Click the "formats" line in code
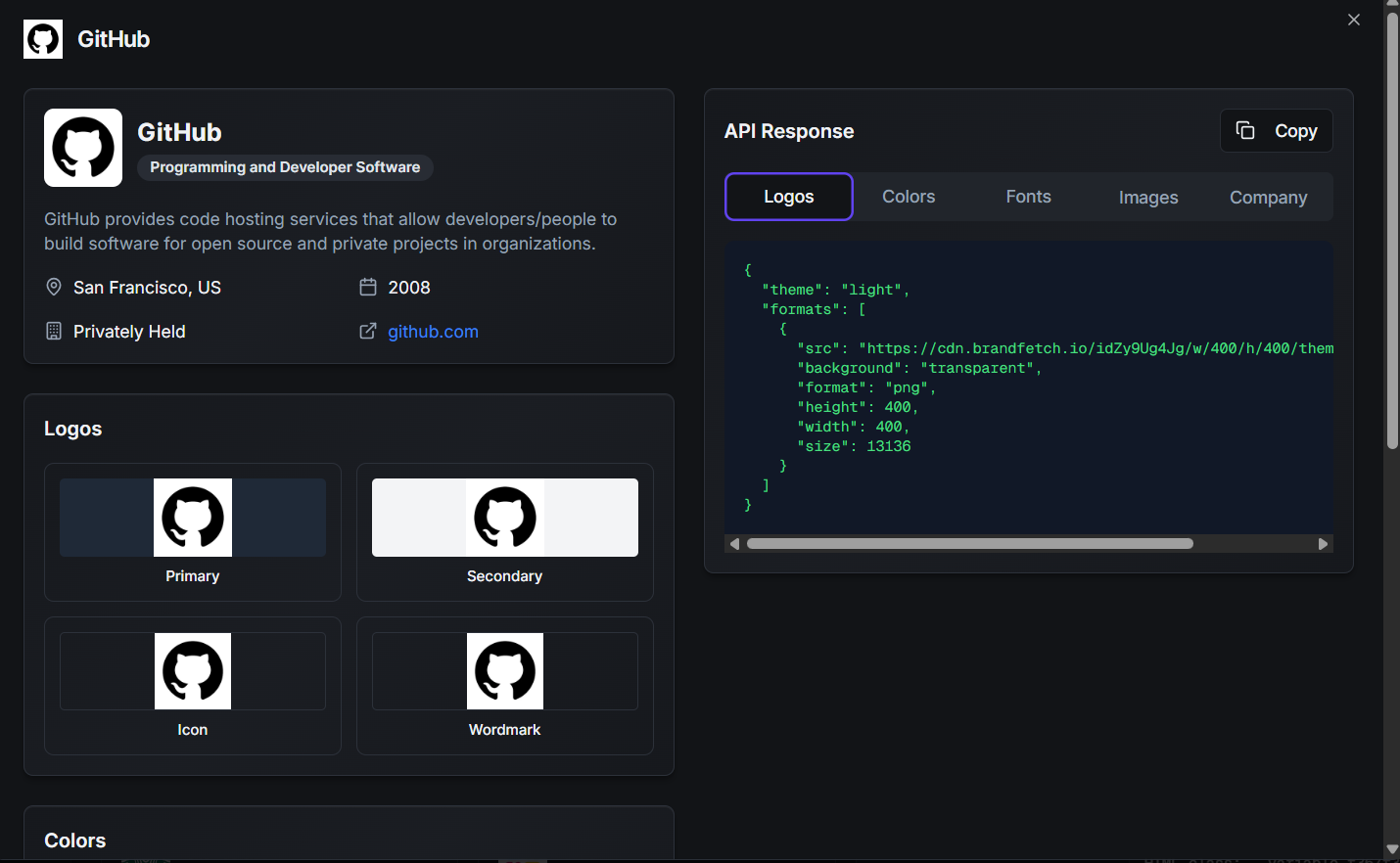Image resolution: width=1400 pixels, height=863 pixels. (814, 309)
